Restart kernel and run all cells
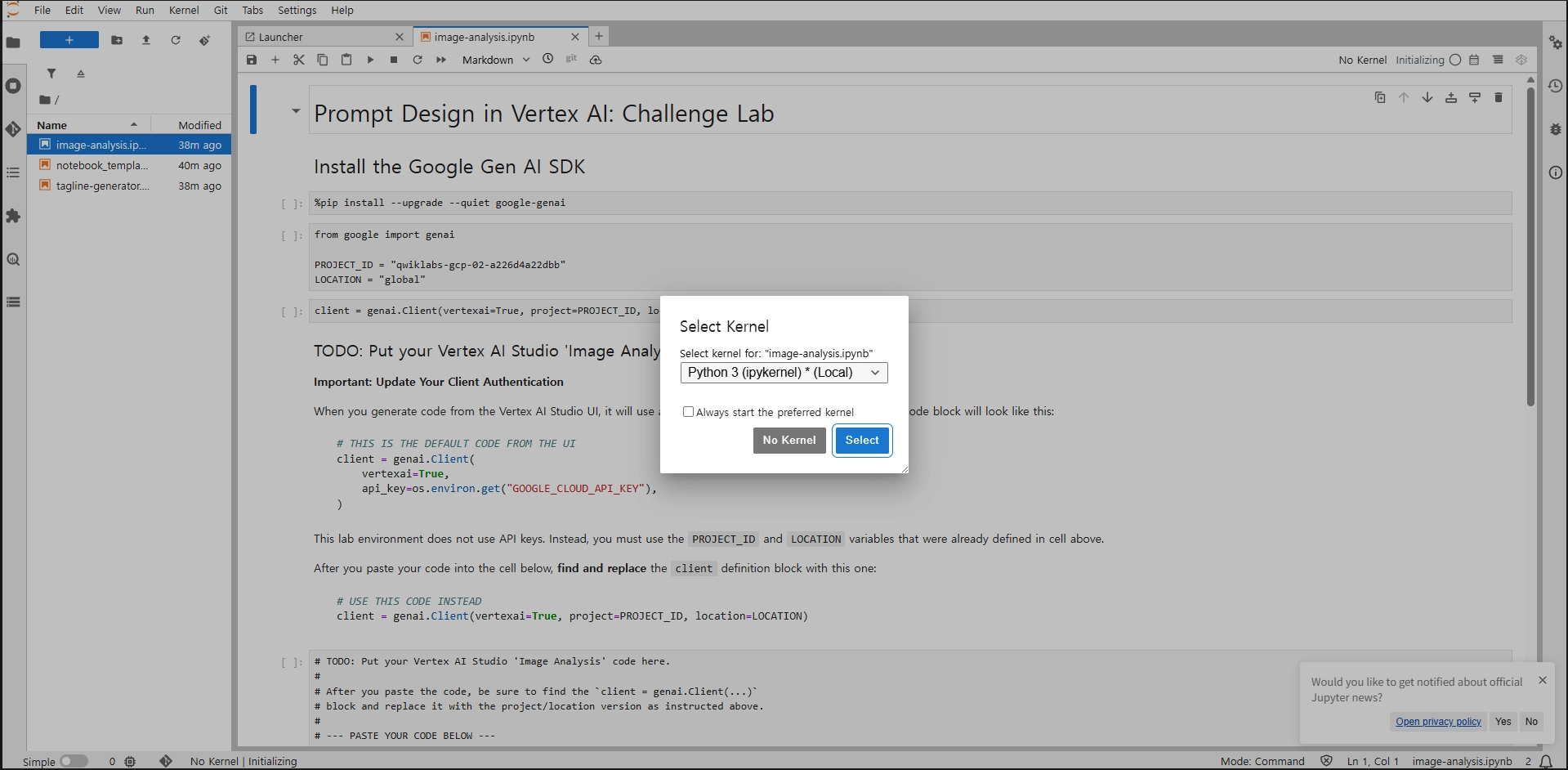The height and width of the screenshot is (770, 1568). point(441,60)
